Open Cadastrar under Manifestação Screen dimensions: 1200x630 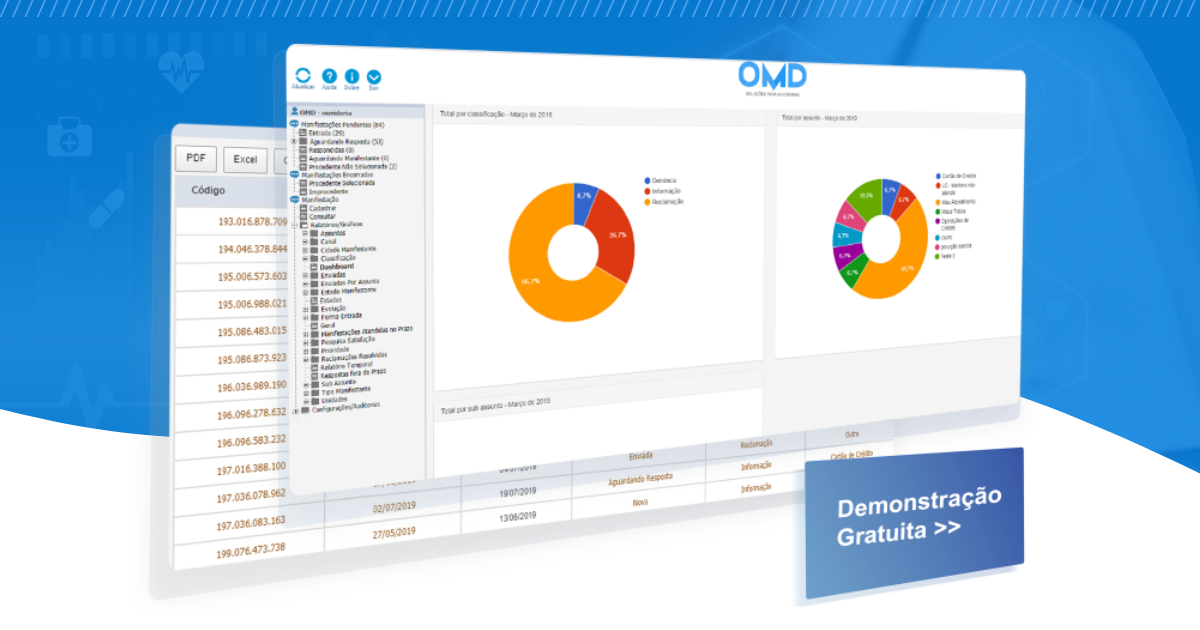pos(322,207)
